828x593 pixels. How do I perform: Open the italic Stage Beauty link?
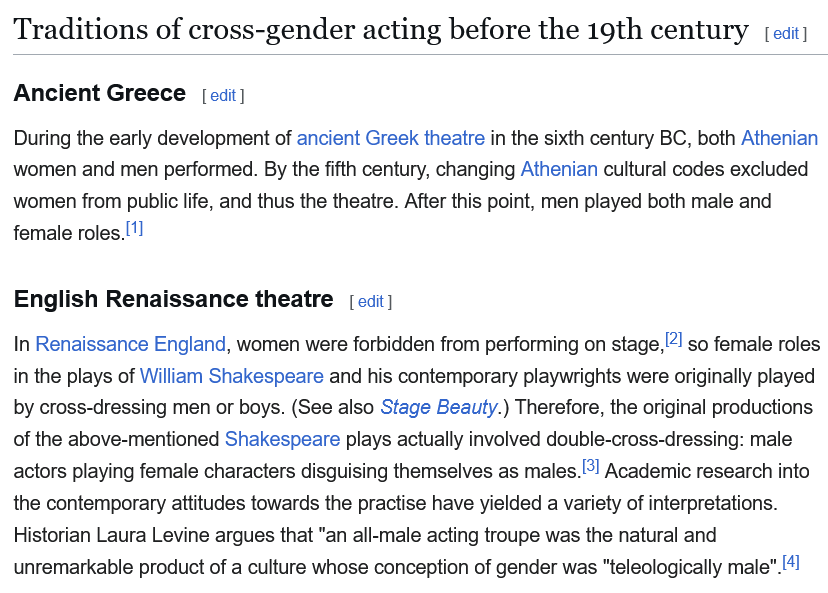[x=439, y=407]
